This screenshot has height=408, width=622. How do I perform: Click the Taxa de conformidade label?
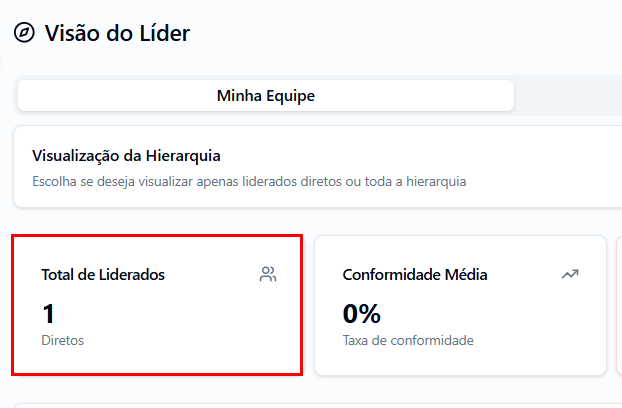coord(408,340)
